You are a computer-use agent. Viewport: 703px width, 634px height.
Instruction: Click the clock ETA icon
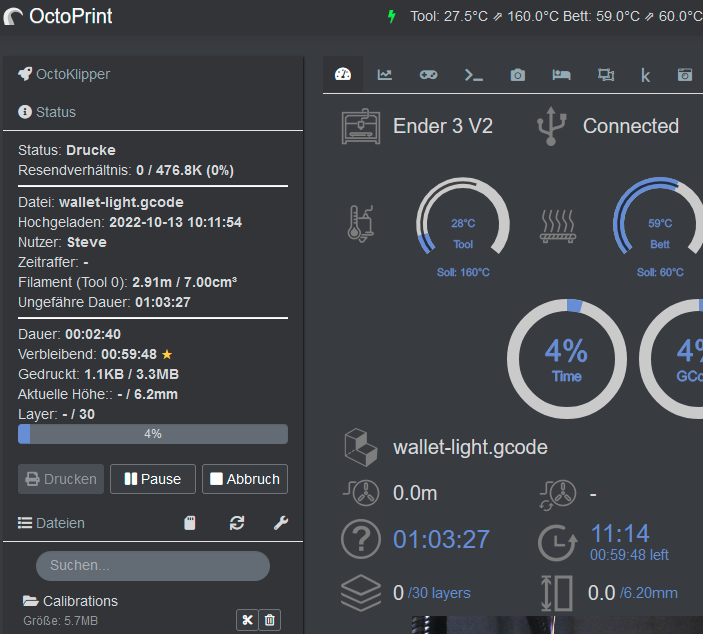pyautogui.click(x=558, y=543)
